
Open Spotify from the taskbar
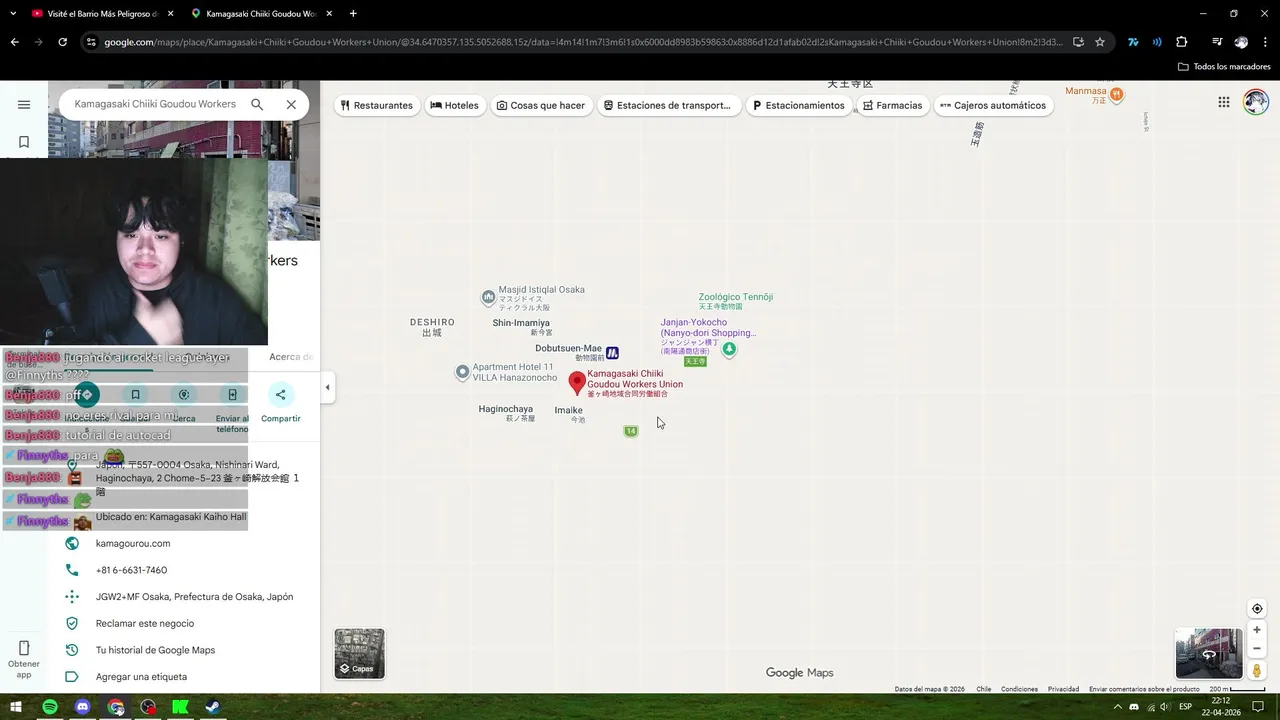(50, 707)
